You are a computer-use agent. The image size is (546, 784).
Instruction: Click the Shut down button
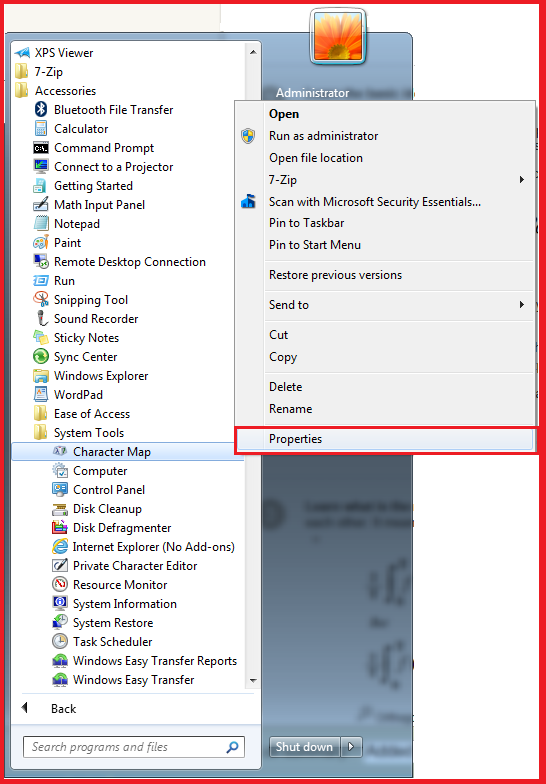[x=304, y=746]
